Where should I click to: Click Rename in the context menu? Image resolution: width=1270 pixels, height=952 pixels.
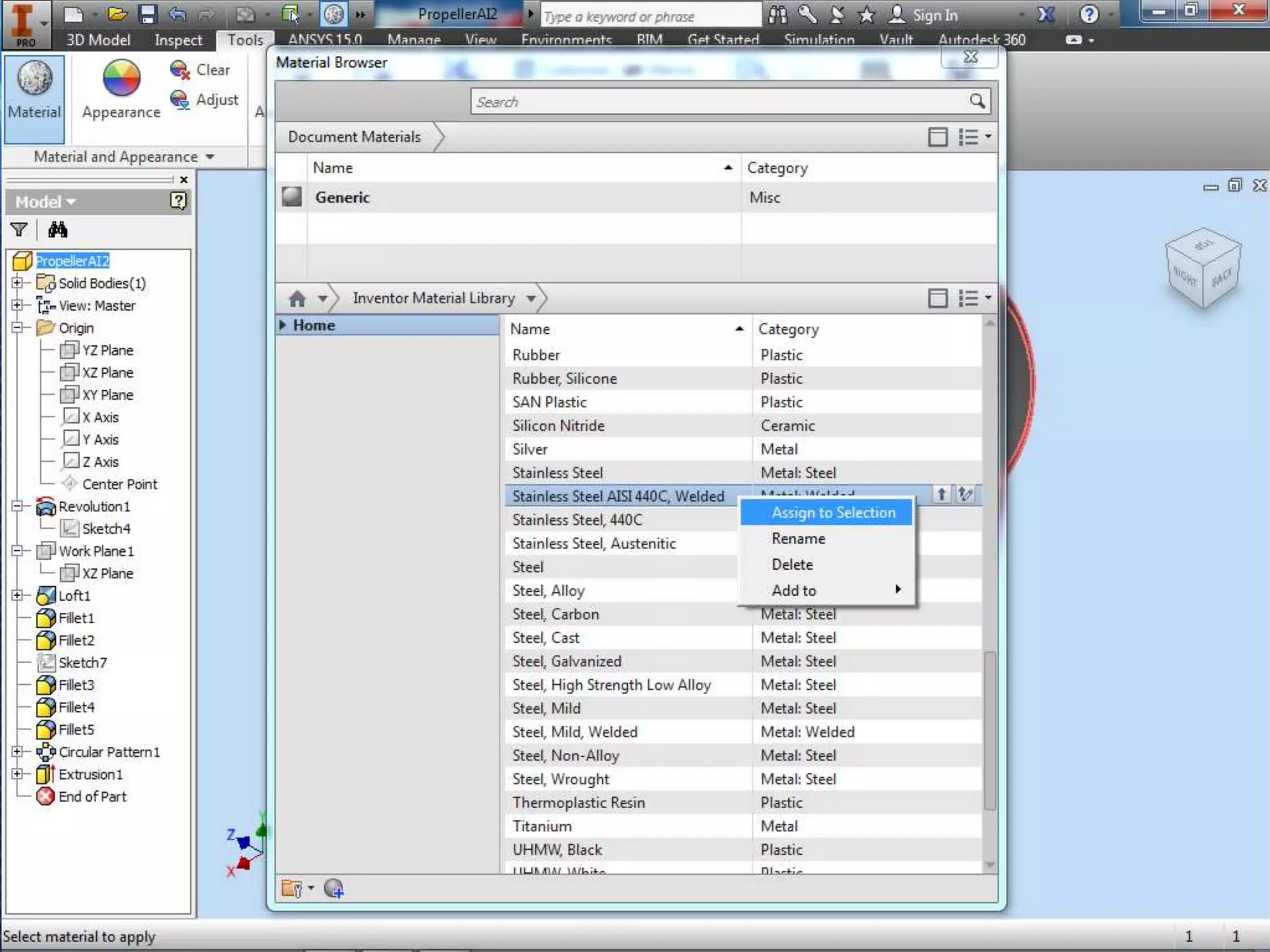pyautogui.click(x=798, y=539)
